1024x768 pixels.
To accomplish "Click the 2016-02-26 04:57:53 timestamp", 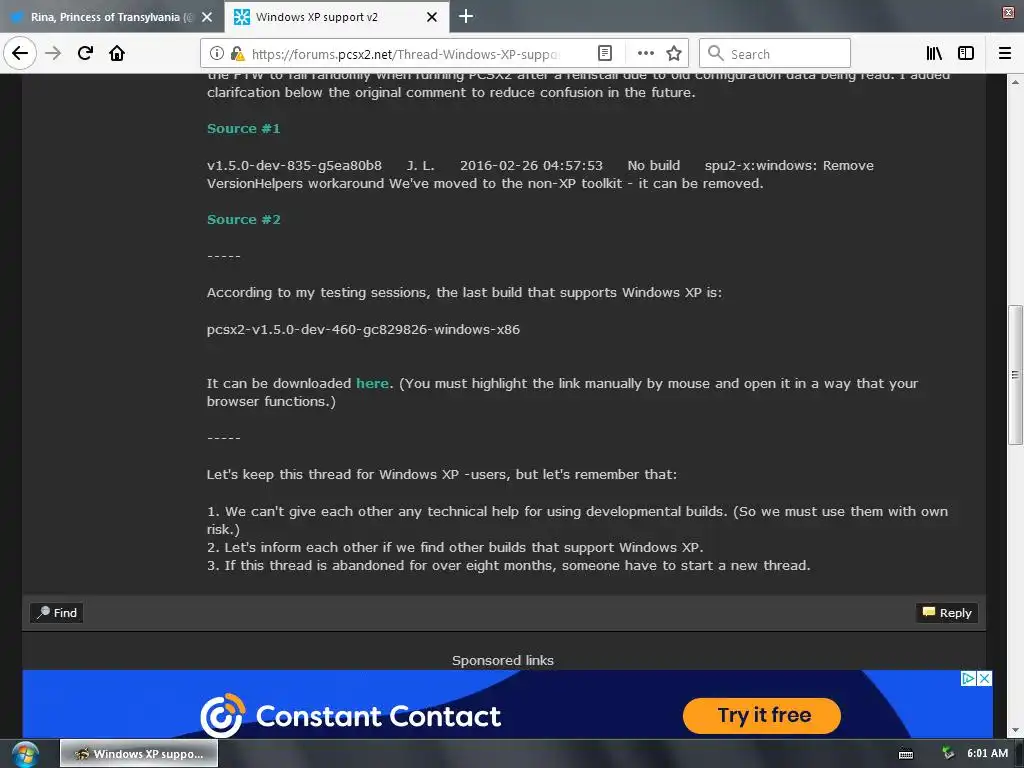I will pyautogui.click(x=531, y=165).
